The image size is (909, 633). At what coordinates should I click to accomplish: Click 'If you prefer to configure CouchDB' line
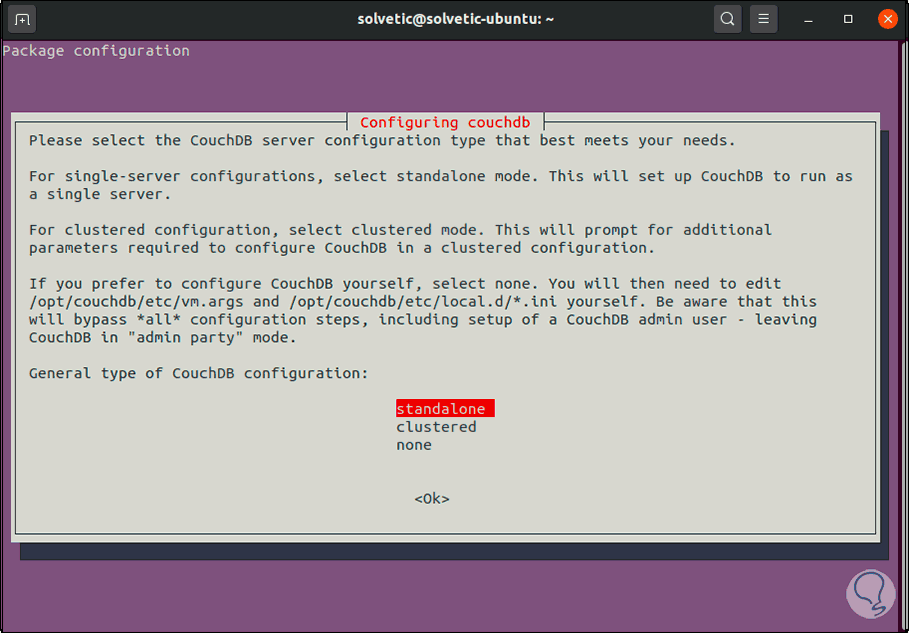[405, 283]
